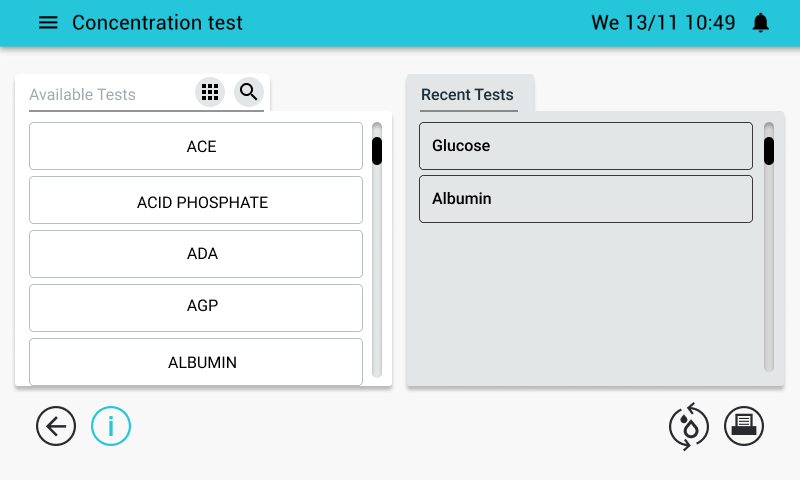The width and height of the screenshot is (800, 480).
Task: Click the Available Tests scrollbar thumb
Action: tap(377, 151)
